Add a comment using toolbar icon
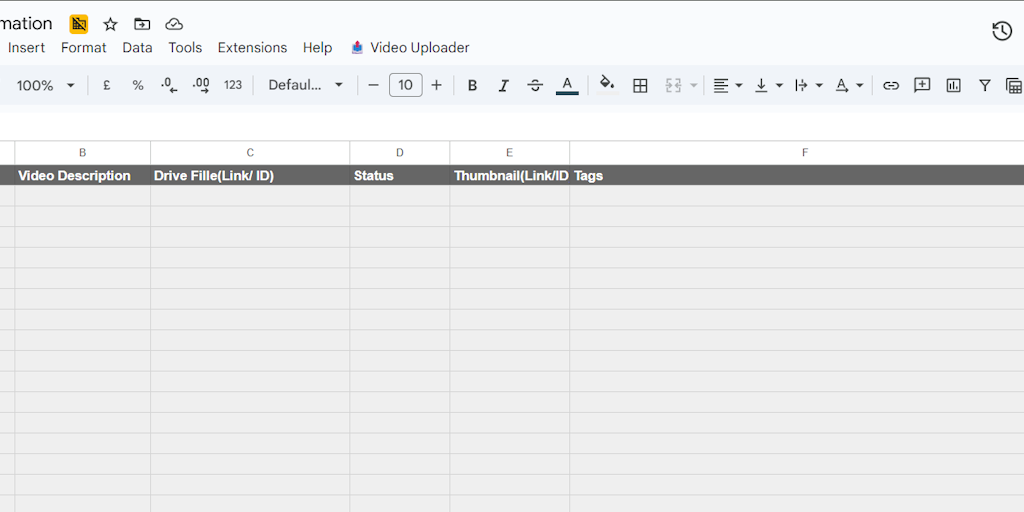The height and width of the screenshot is (512, 1024). click(x=922, y=86)
